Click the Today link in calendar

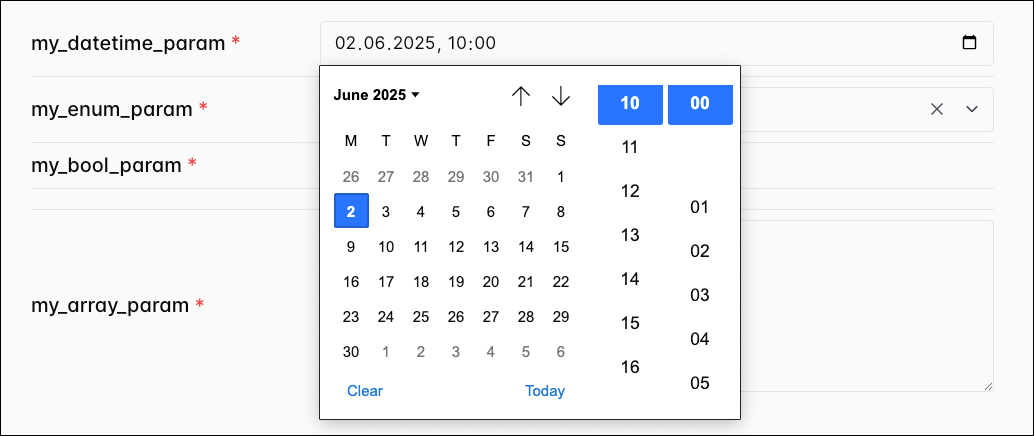point(545,391)
